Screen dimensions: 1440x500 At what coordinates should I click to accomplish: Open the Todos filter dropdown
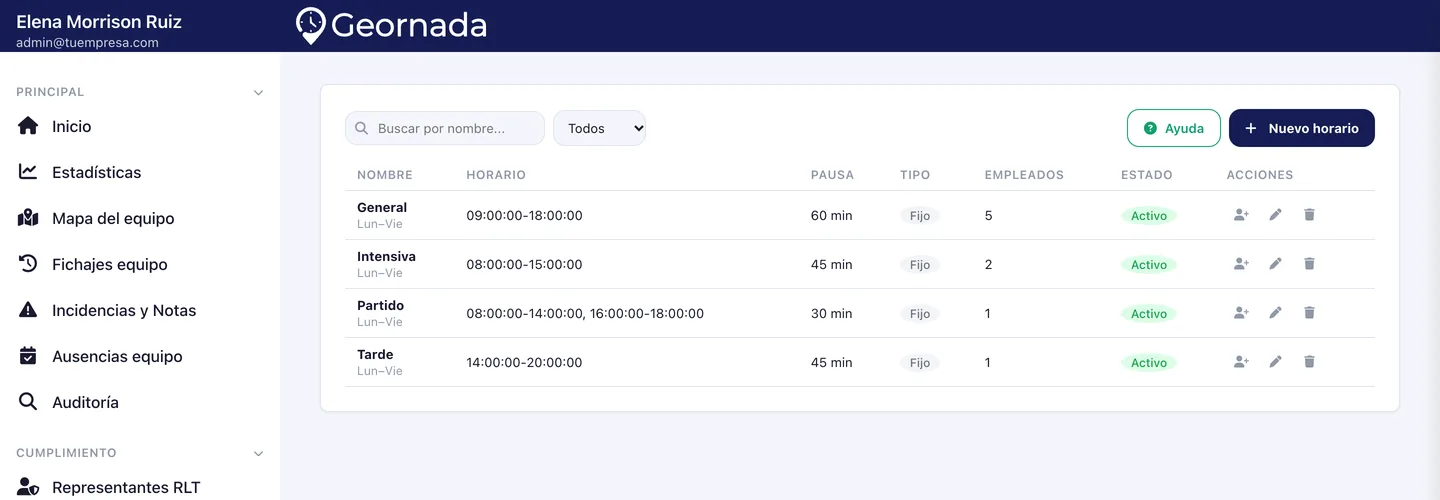click(600, 128)
